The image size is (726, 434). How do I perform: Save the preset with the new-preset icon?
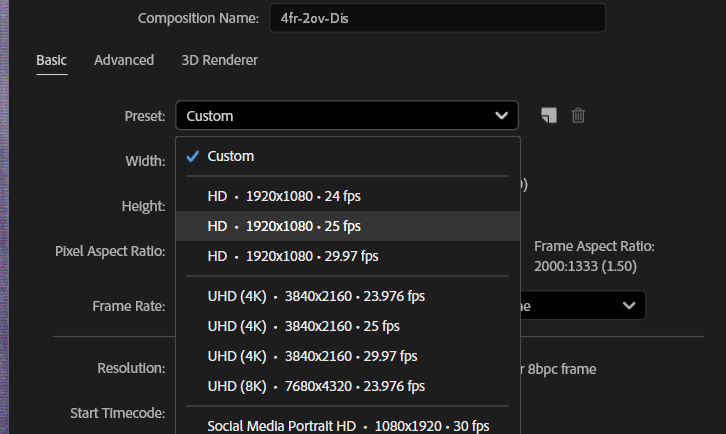pos(547,115)
